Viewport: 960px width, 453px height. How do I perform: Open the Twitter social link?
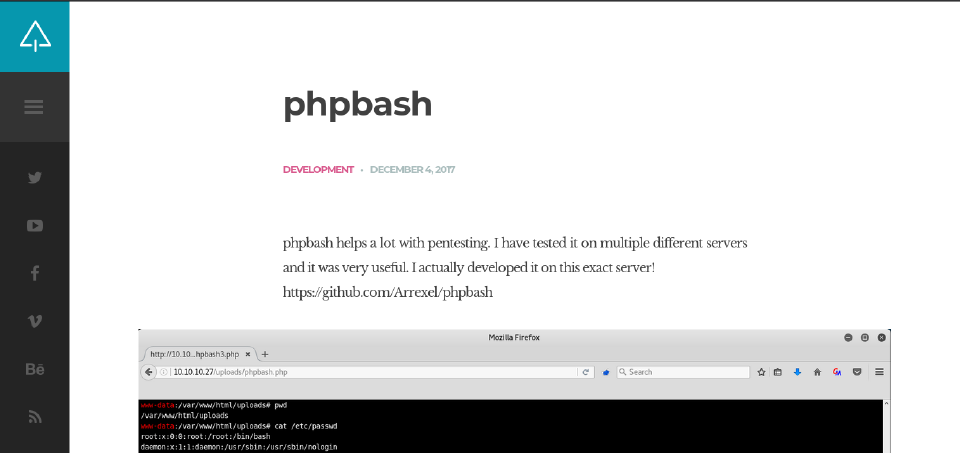coord(35,178)
